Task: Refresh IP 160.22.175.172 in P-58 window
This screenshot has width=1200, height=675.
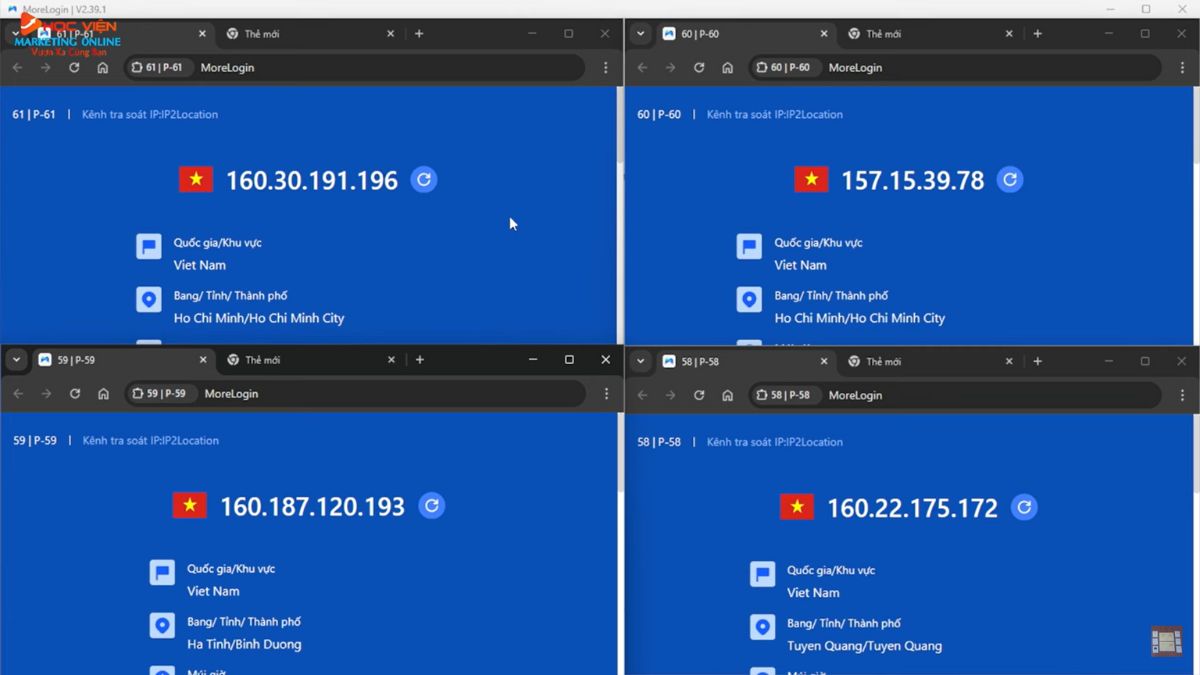Action: (x=1024, y=508)
